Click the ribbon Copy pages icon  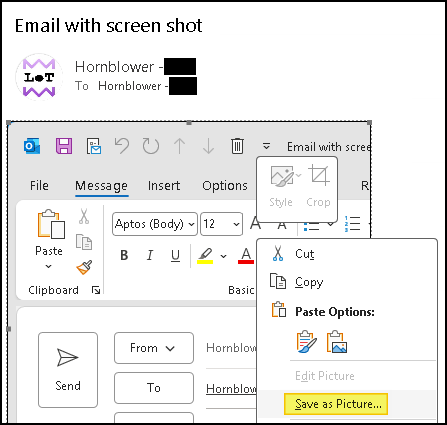click(x=84, y=242)
